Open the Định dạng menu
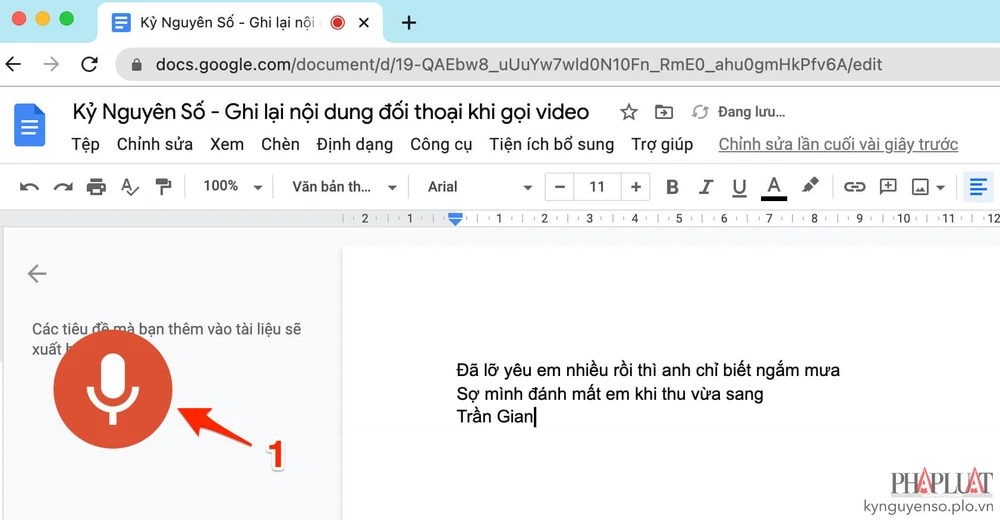The image size is (1000, 520). [x=354, y=144]
